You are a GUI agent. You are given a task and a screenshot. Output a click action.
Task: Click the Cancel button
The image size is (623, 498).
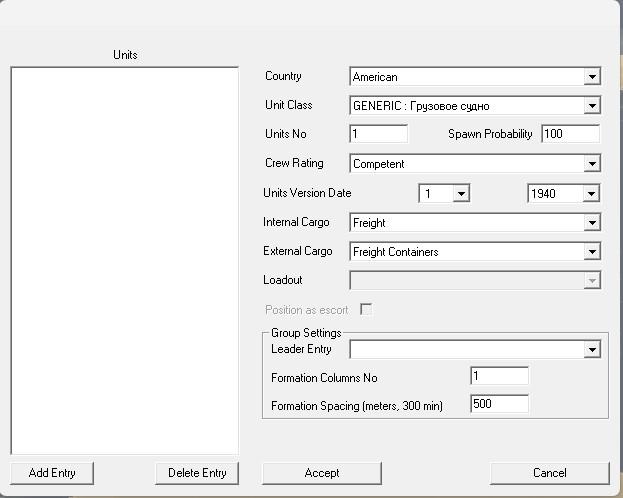pos(549,473)
